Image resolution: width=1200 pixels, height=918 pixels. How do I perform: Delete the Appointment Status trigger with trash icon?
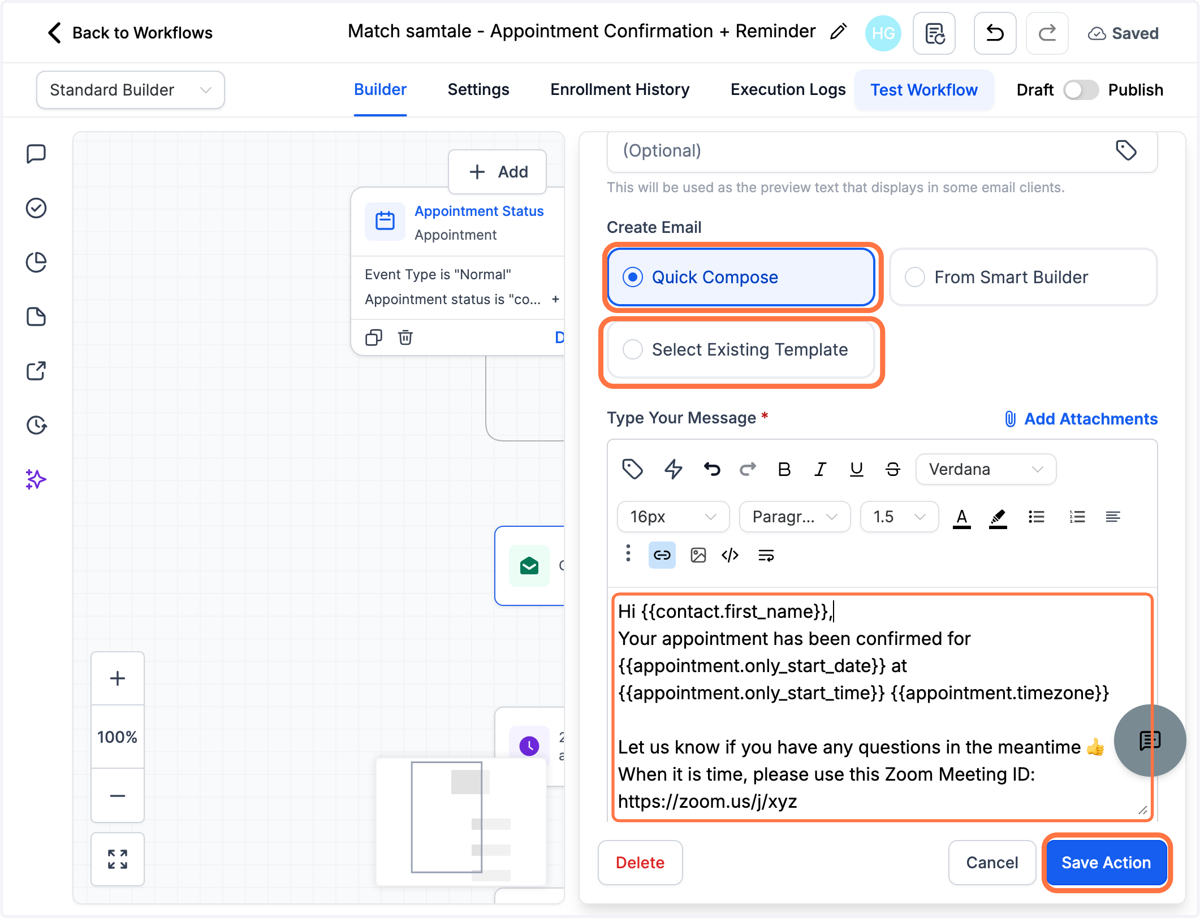(405, 338)
